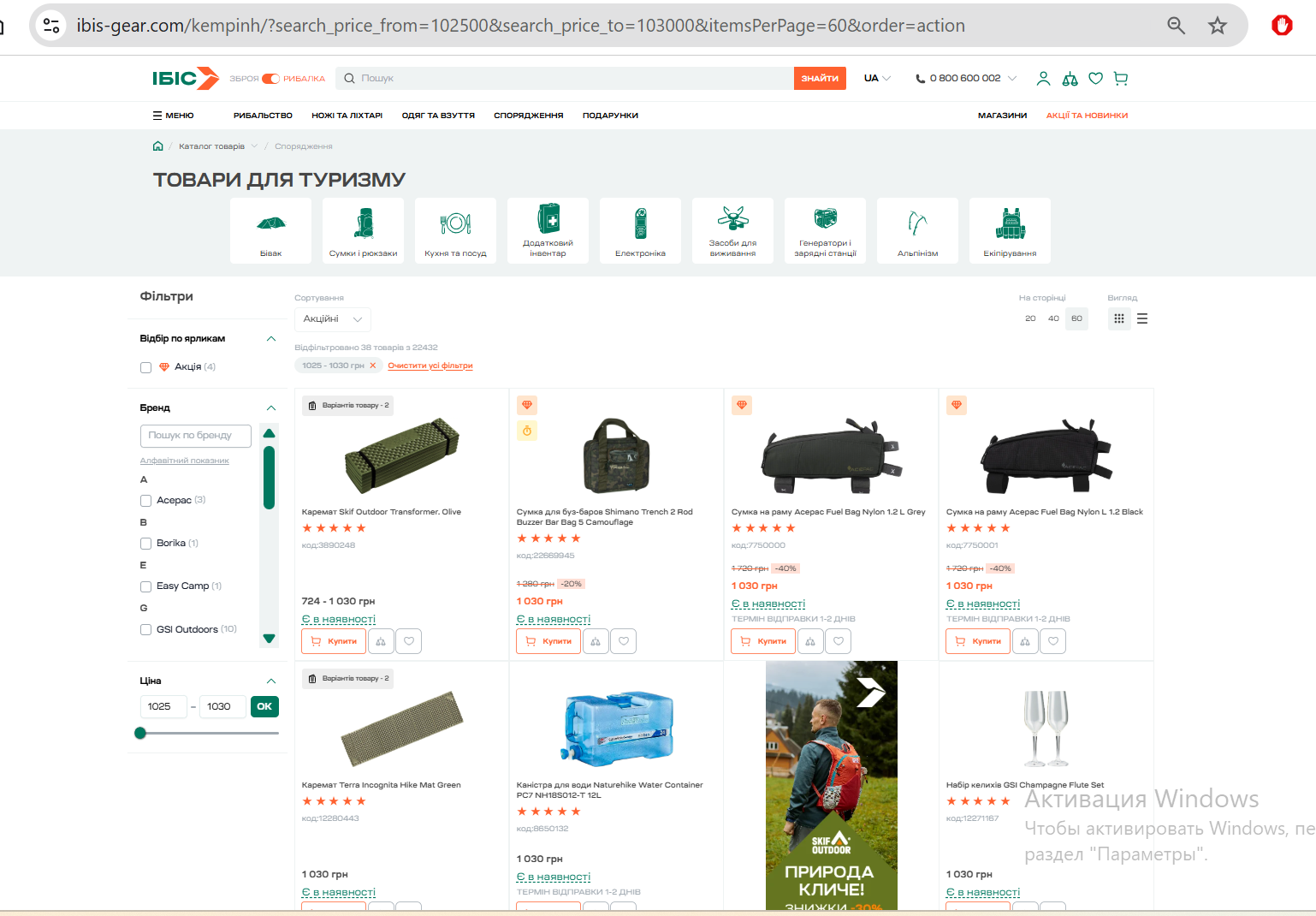
Task: Show 20 items per page
Action: pyautogui.click(x=1030, y=319)
